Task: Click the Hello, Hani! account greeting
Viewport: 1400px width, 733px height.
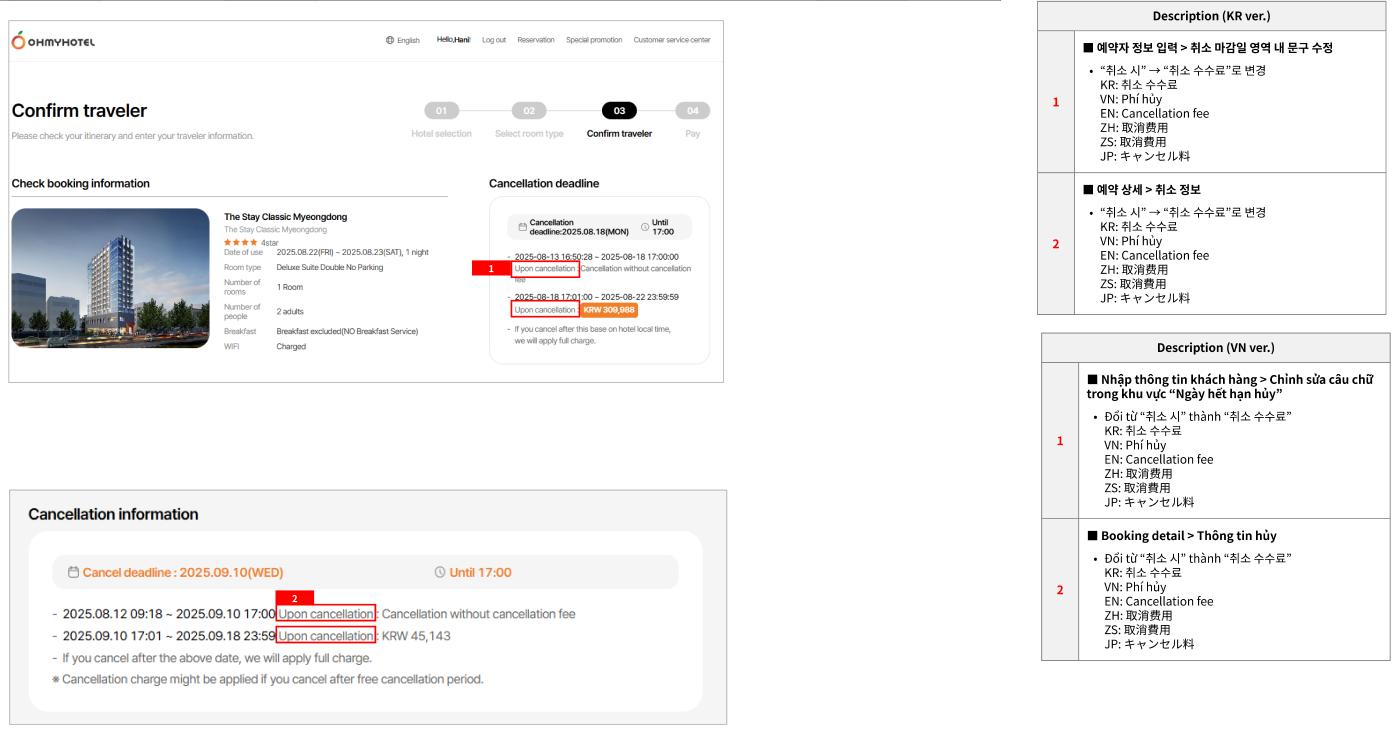Action: pos(454,40)
